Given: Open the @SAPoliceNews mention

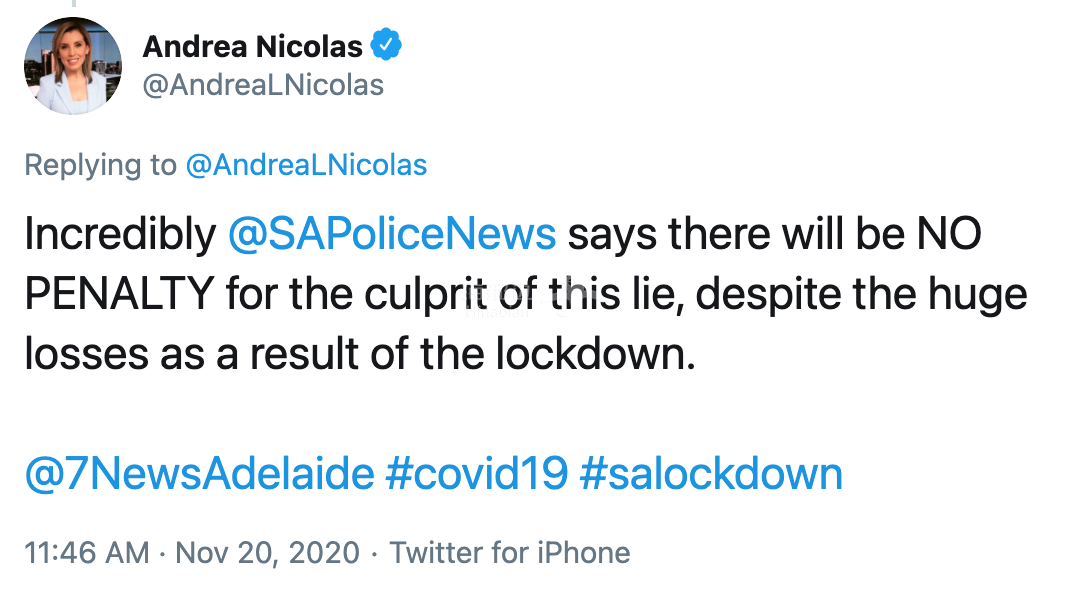Looking at the screenshot, I should pyautogui.click(x=391, y=234).
